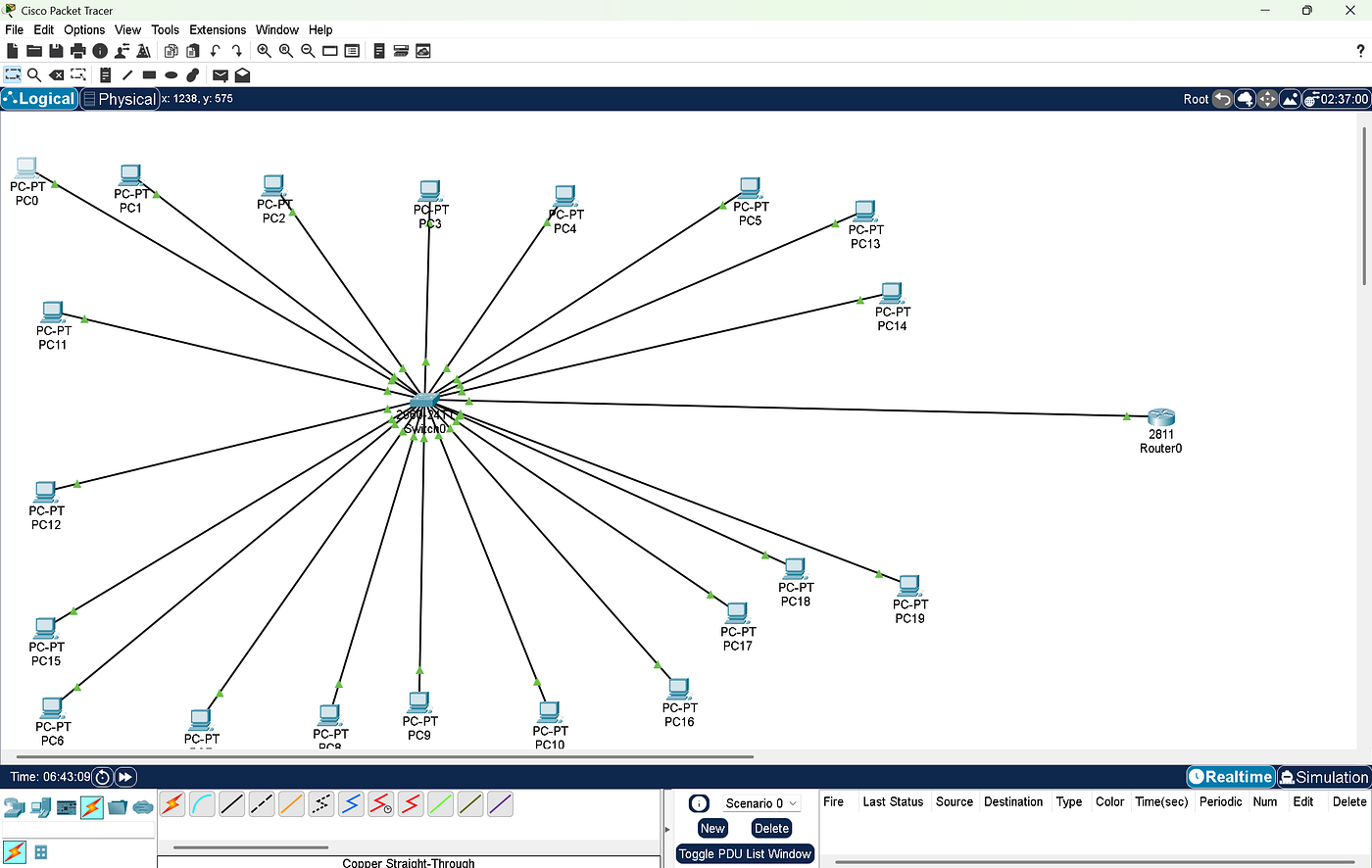Add Simple PDU closed envelope icon
This screenshot has width=1372, height=868.
tap(220, 74)
